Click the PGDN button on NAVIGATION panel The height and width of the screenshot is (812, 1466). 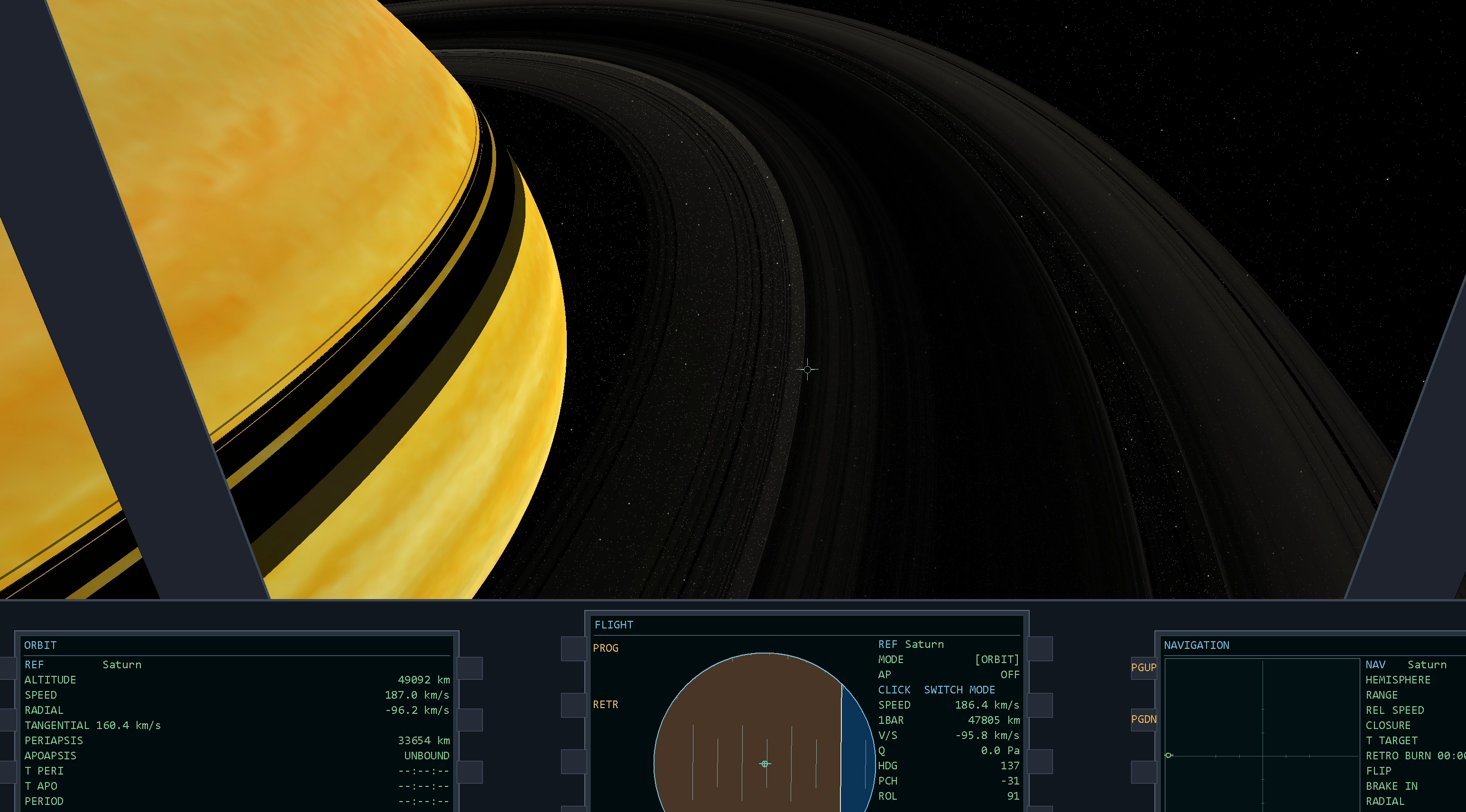pos(1143,719)
